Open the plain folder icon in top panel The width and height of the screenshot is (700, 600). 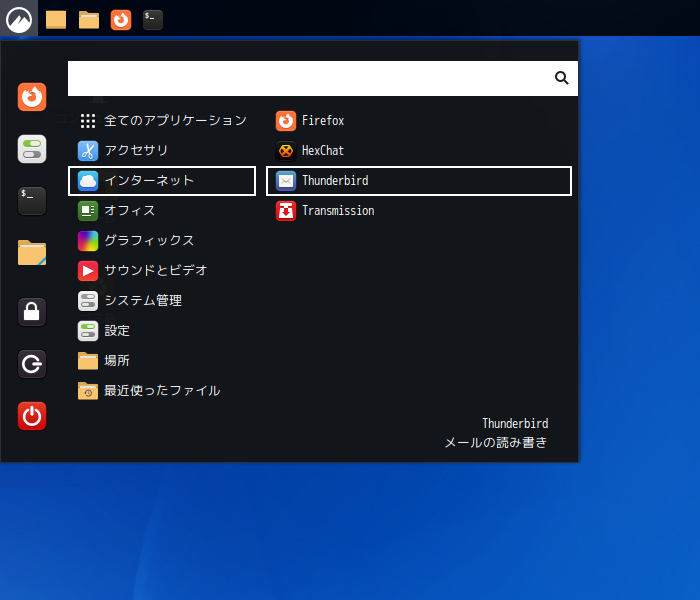click(56, 20)
